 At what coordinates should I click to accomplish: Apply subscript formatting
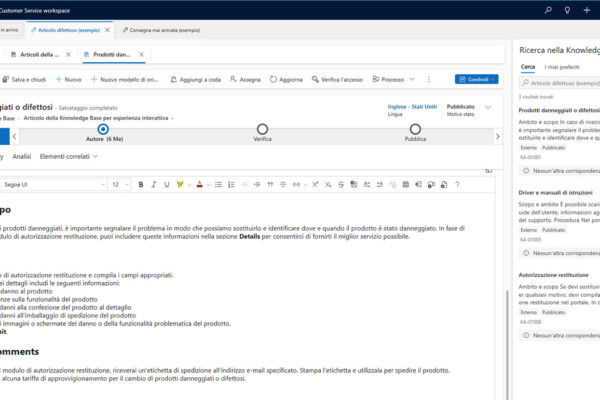point(328,184)
